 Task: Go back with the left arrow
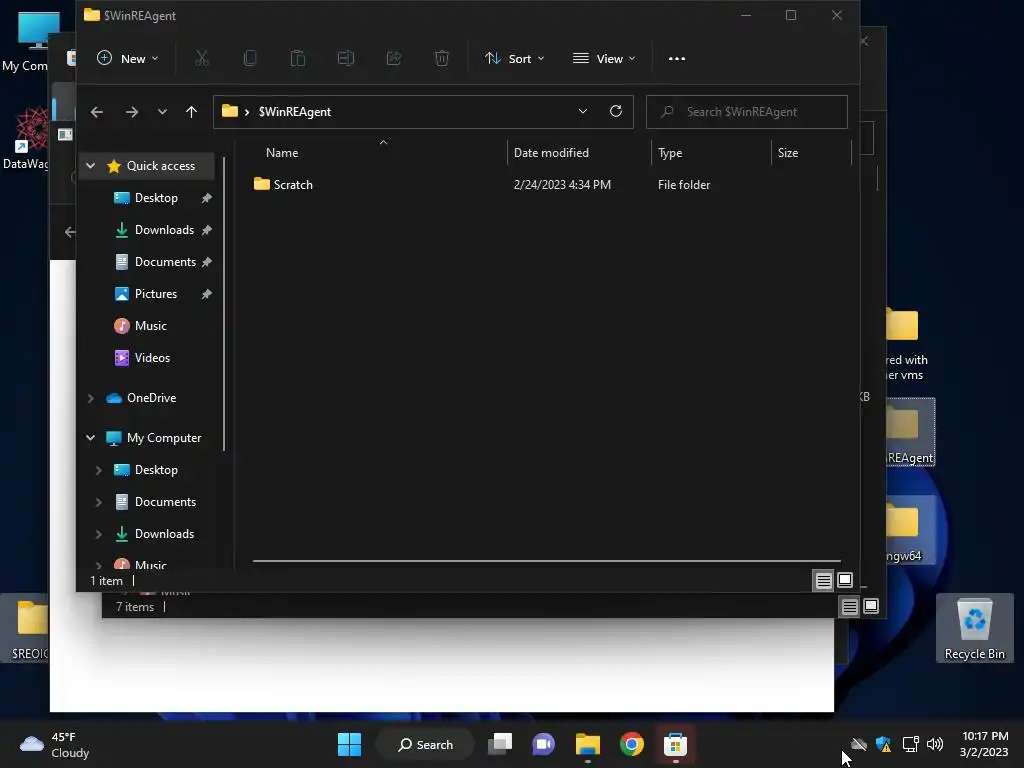(97, 112)
